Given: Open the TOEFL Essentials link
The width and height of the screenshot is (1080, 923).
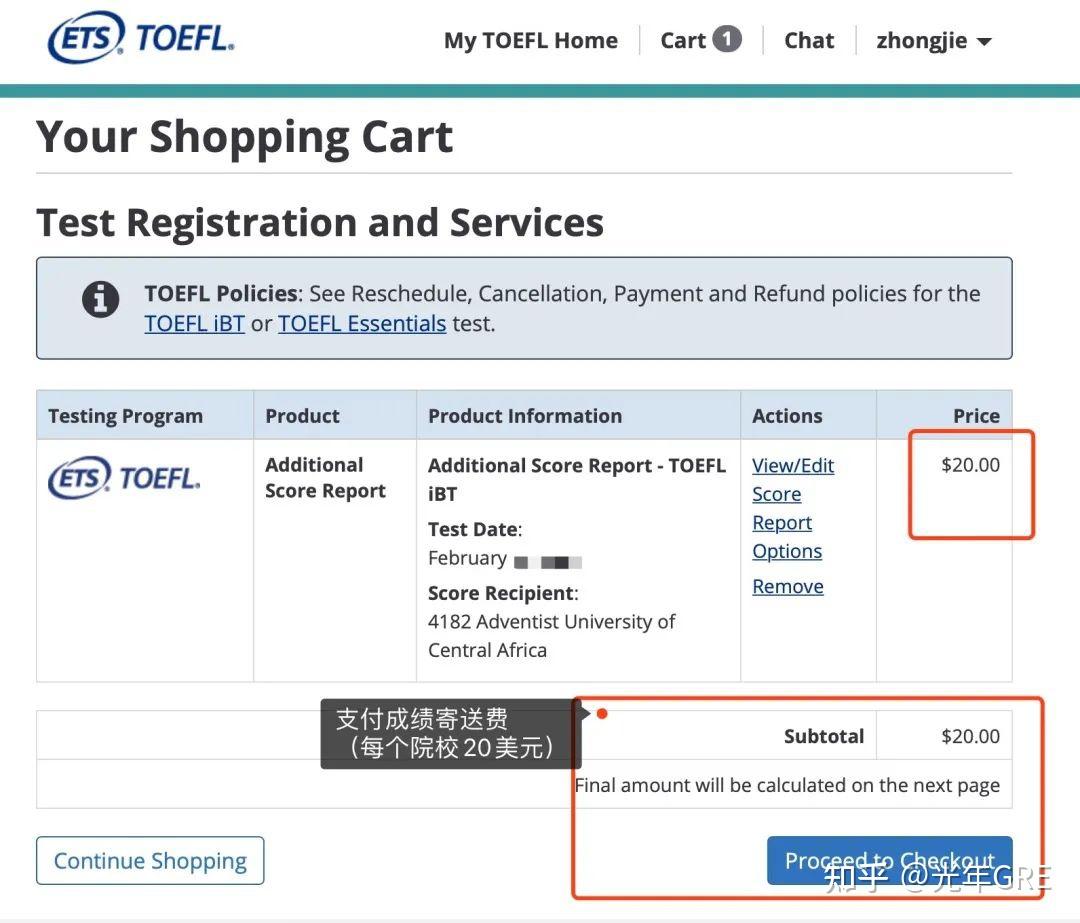Looking at the screenshot, I should (x=362, y=323).
